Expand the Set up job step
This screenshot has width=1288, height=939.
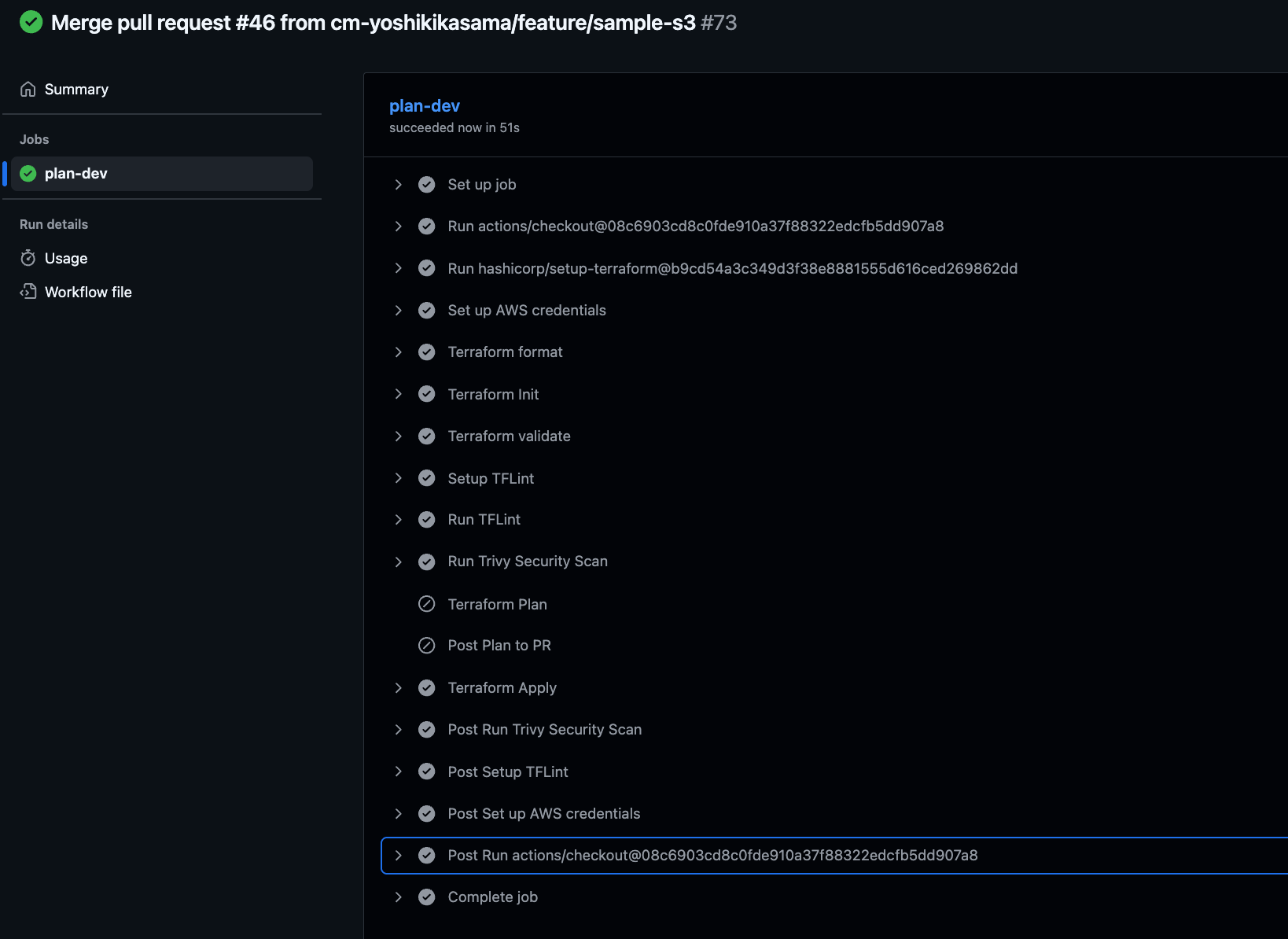coord(399,185)
